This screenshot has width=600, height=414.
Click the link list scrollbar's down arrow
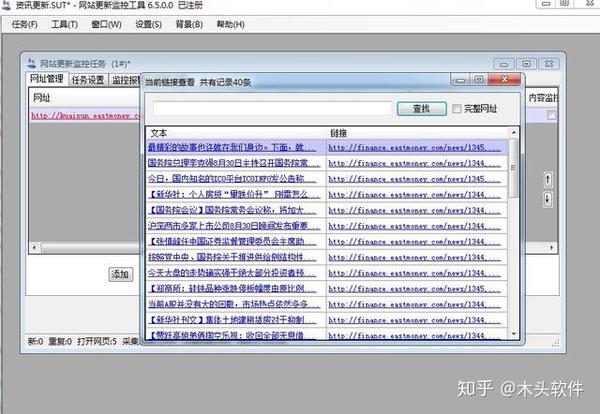pyautogui.click(x=514, y=334)
